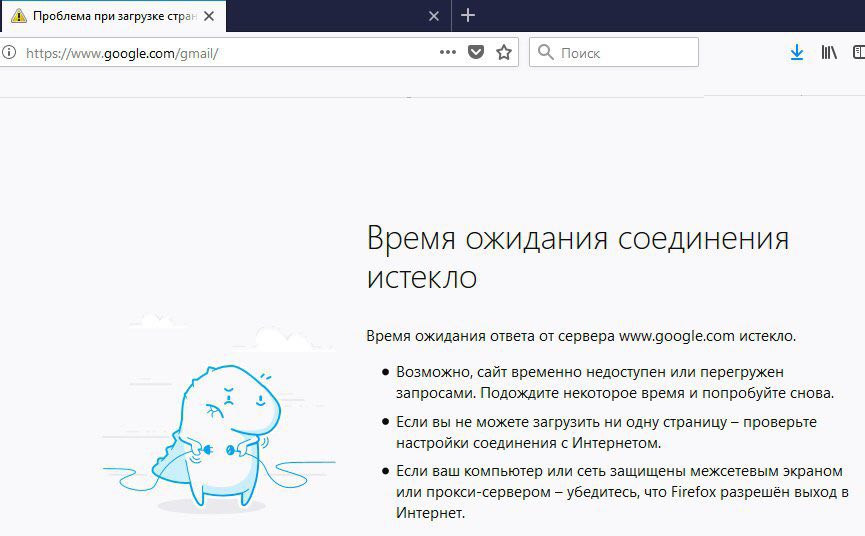Toggle the sidebar icon
865x536 pixels.
[x=859, y=52]
